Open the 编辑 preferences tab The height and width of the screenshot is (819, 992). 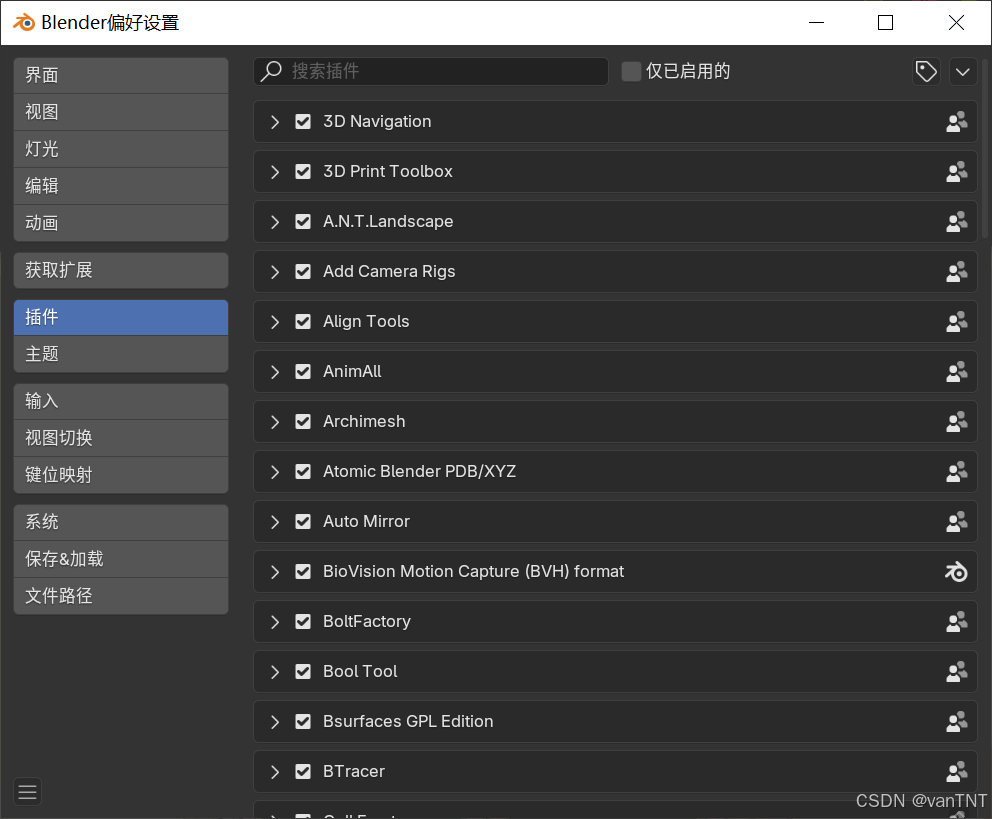click(121, 186)
